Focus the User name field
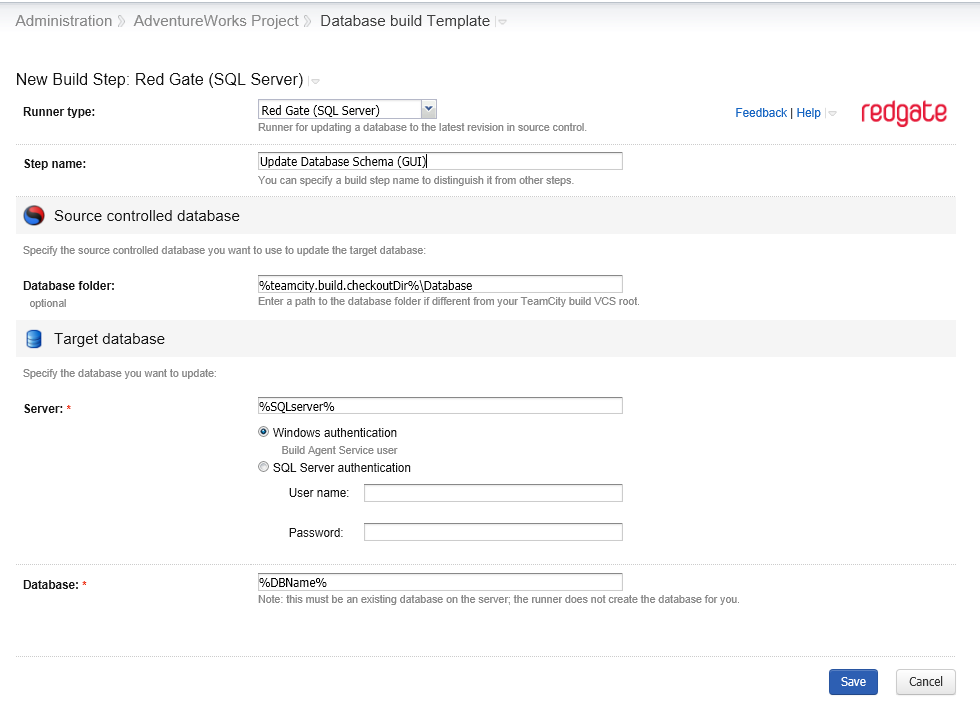 click(x=493, y=493)
